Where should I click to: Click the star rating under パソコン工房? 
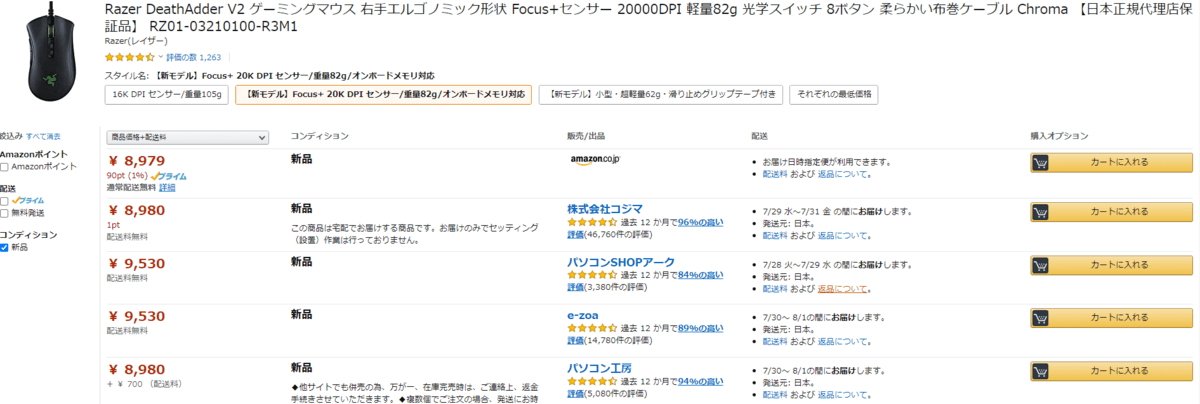592,381
